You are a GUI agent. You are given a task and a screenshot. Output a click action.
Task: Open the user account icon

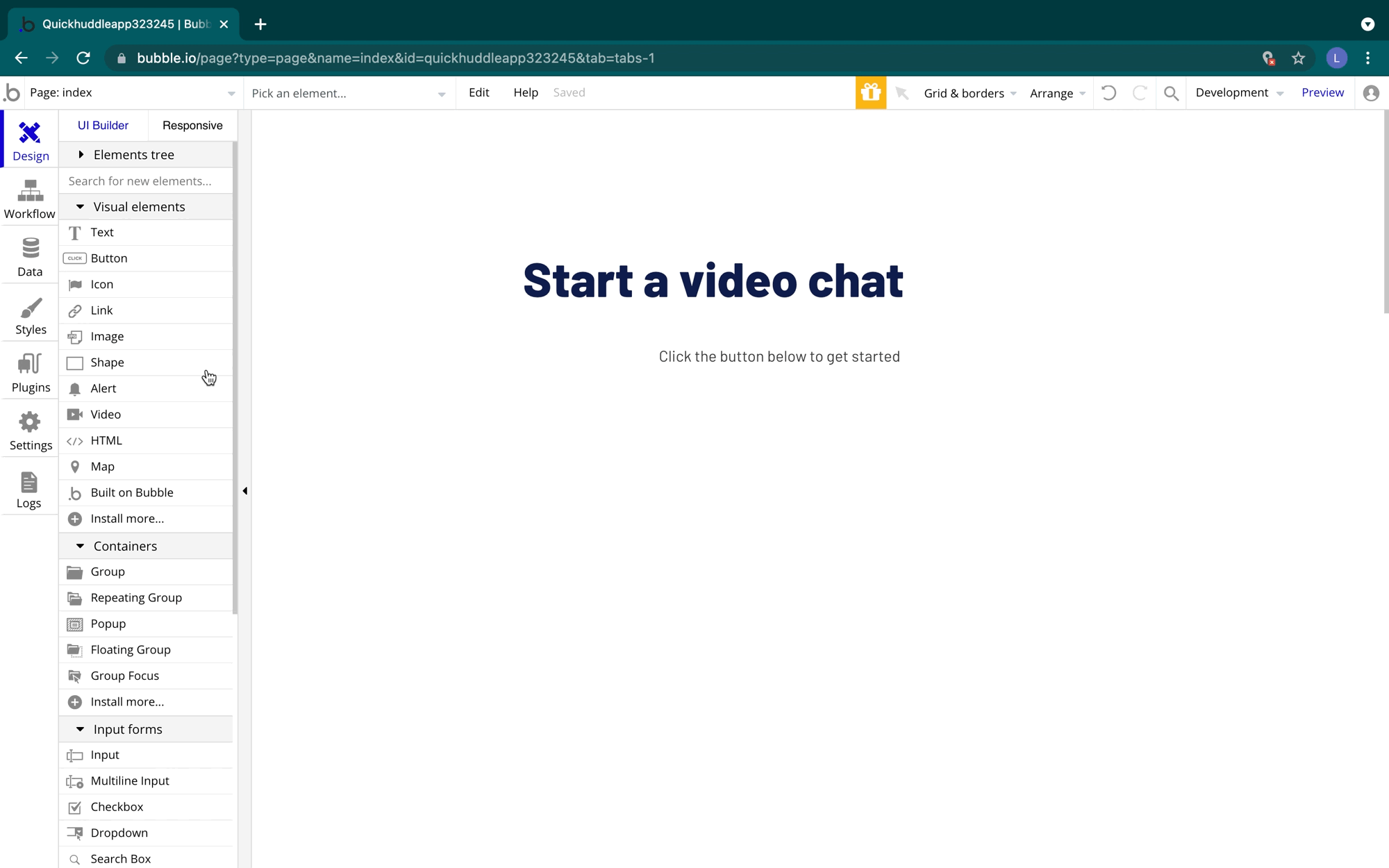pos(1371,93)
